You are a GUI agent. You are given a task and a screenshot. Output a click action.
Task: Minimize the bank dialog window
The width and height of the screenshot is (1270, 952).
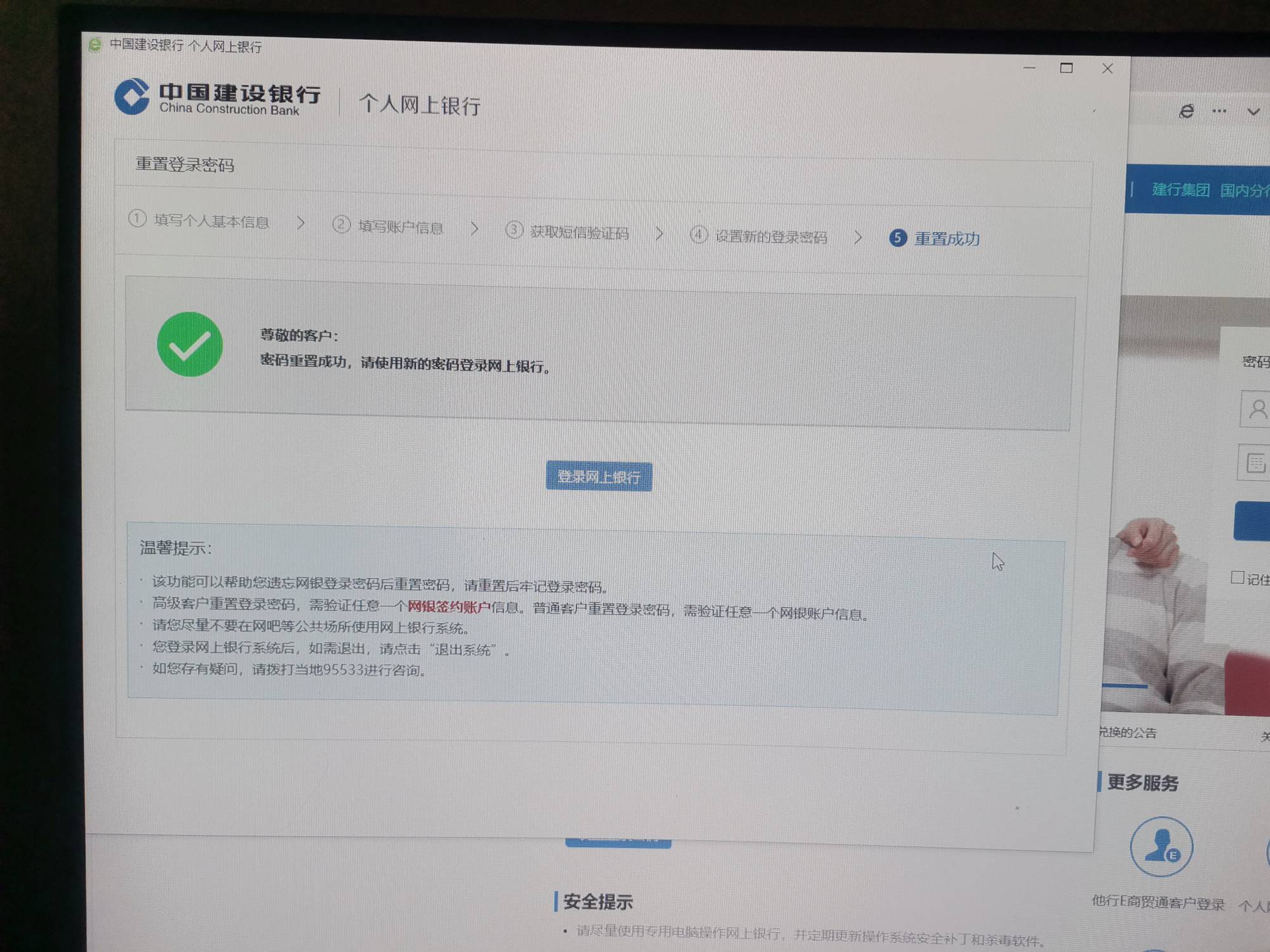1029,67
